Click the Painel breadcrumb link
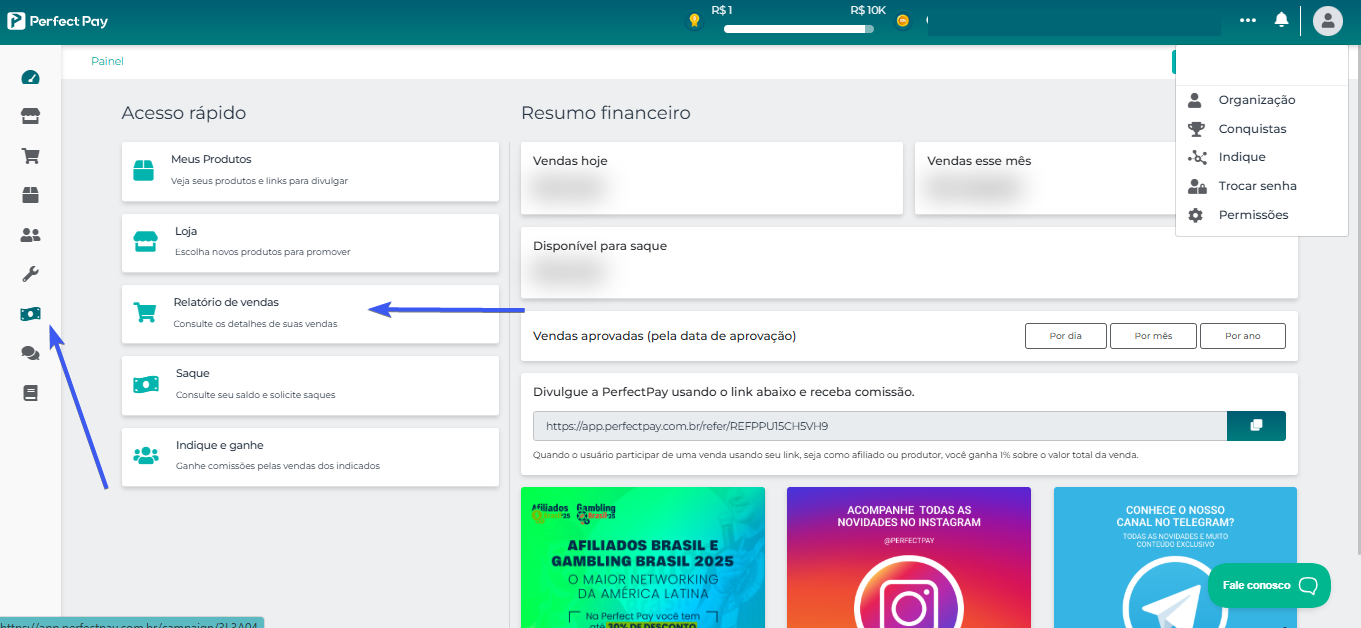The height and width of the screenshot is (628, 1361). (x=107, y=61)
